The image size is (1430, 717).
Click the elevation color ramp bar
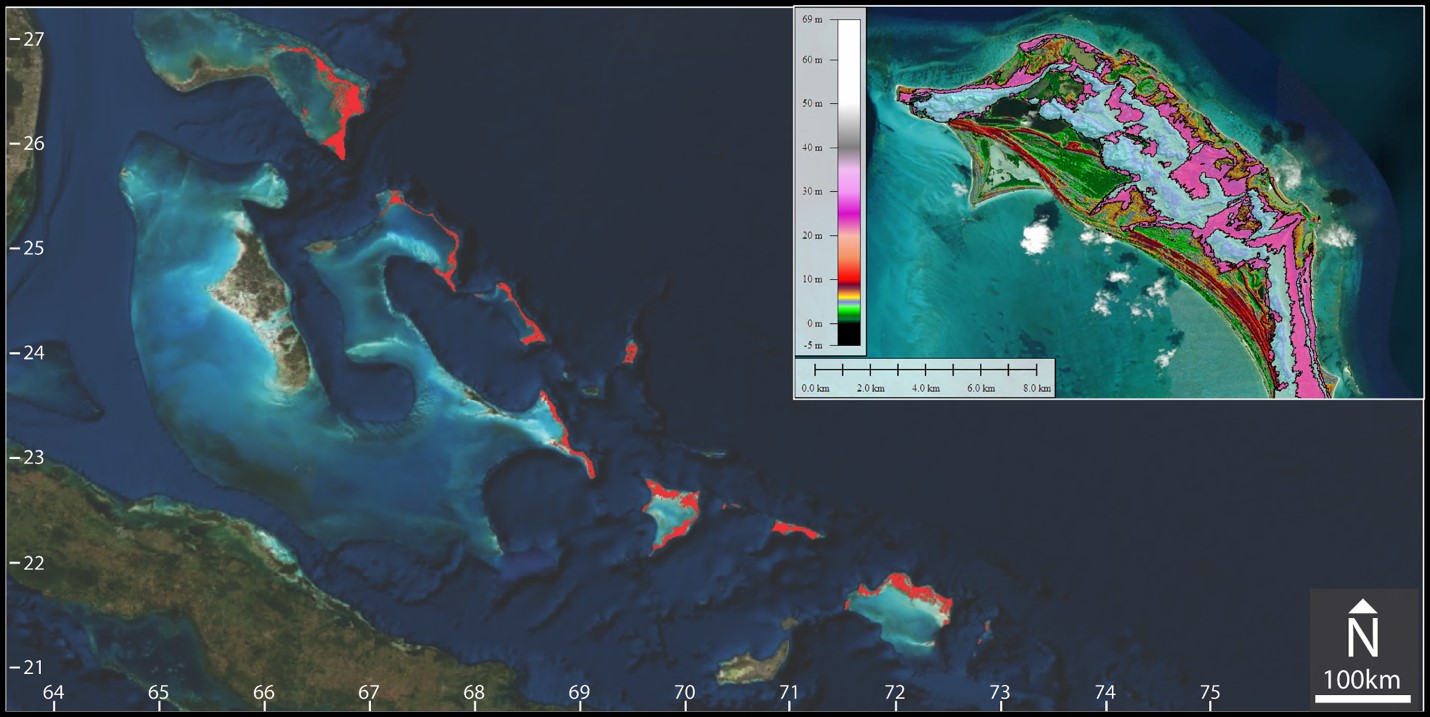[848, 182]
